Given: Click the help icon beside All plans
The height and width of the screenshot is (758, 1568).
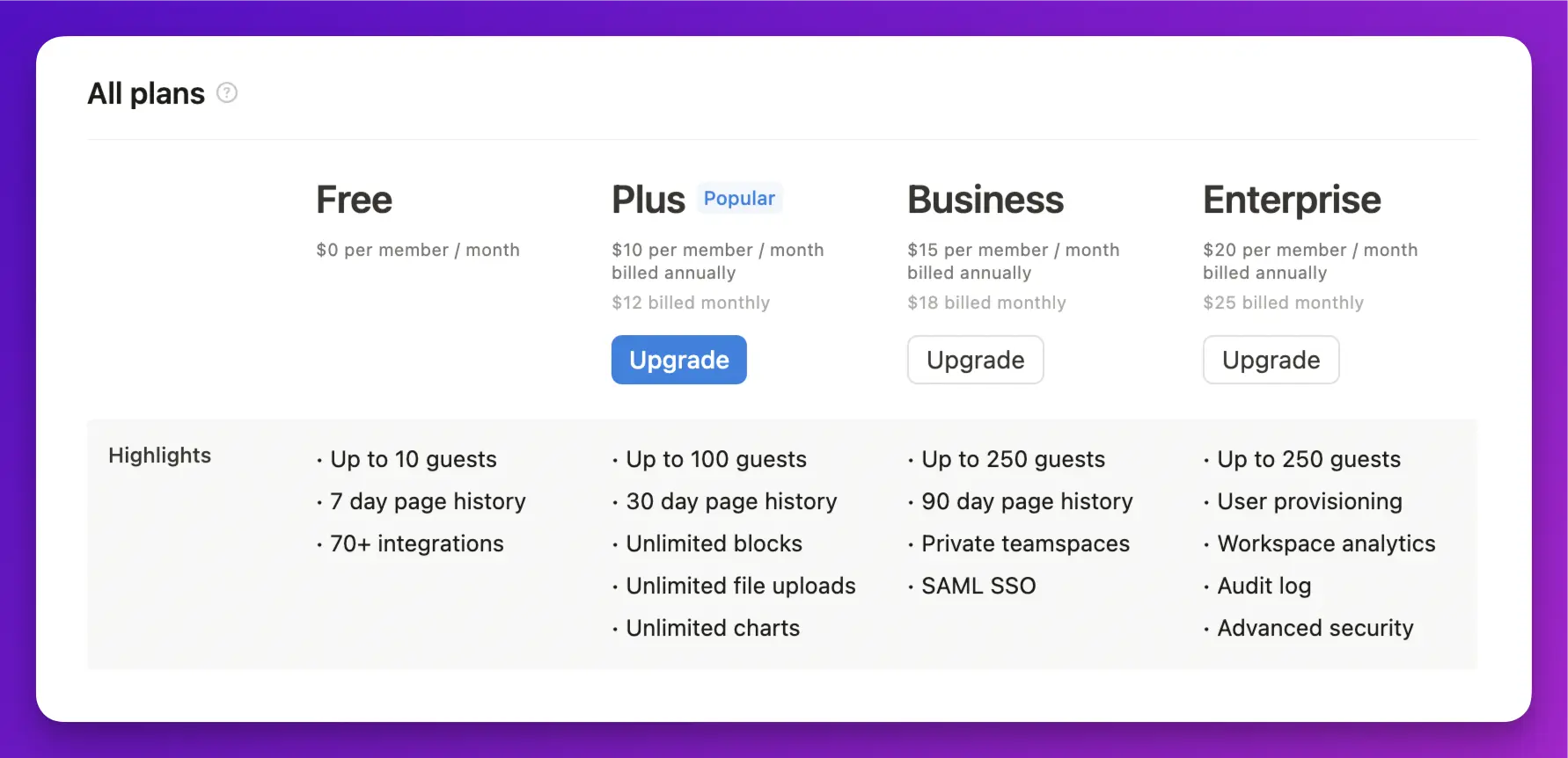Looking at the screenshot, I should [x=227, y=92].
